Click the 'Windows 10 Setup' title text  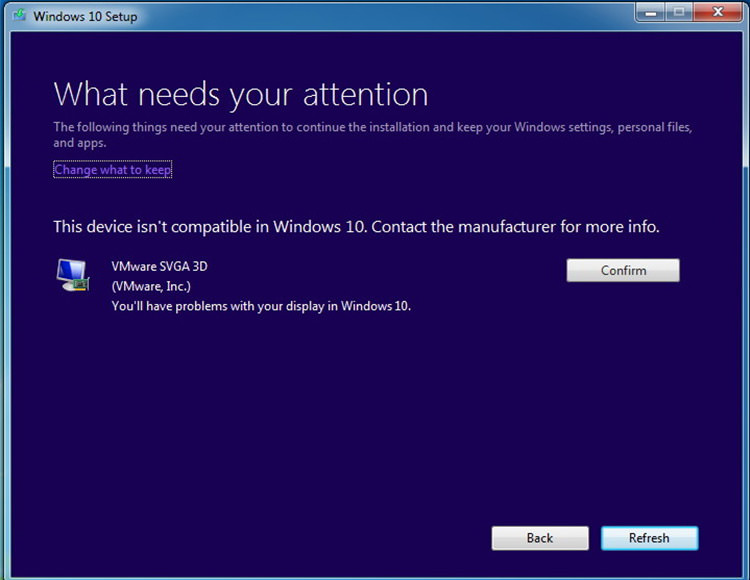[85, 16]
